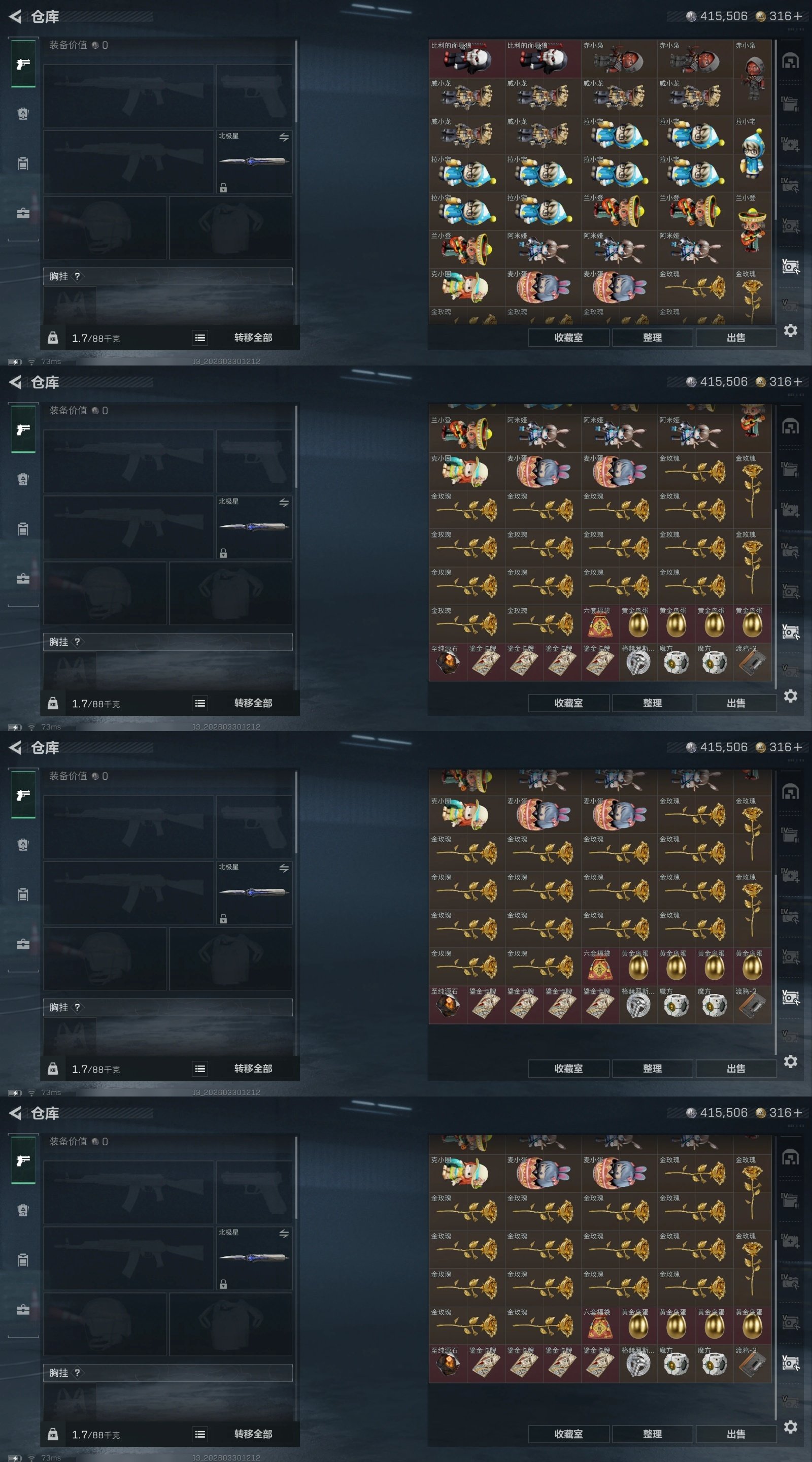Open the topmost 收藏室 button
The image size is (812, 1462).
click(x=568, y=338)
